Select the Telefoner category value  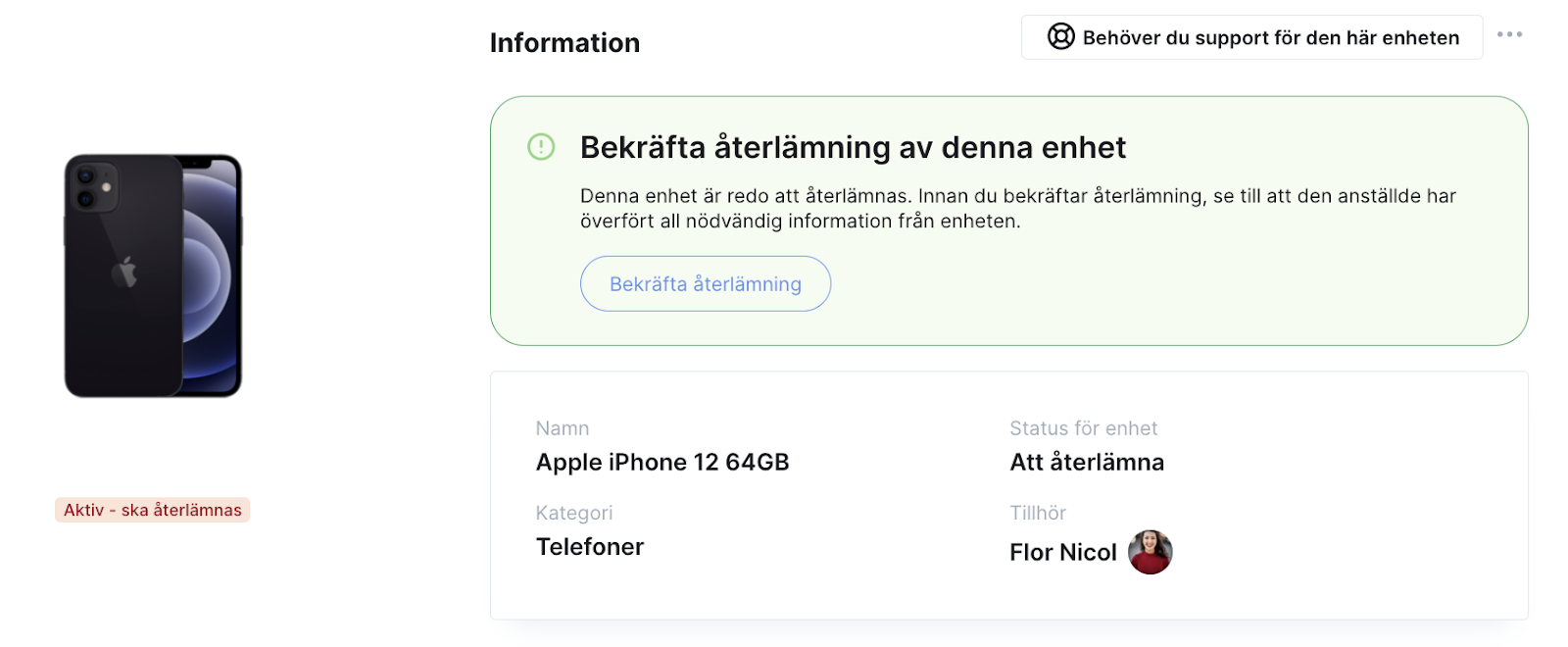590,547
